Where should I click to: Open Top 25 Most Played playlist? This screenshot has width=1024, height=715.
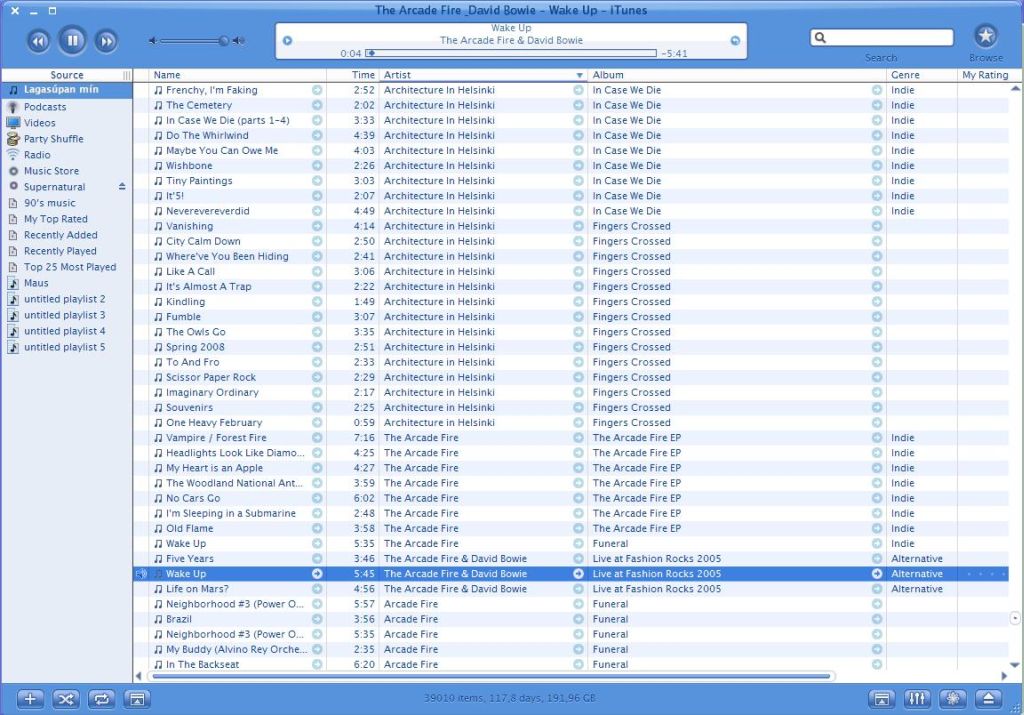click(67, 266)
